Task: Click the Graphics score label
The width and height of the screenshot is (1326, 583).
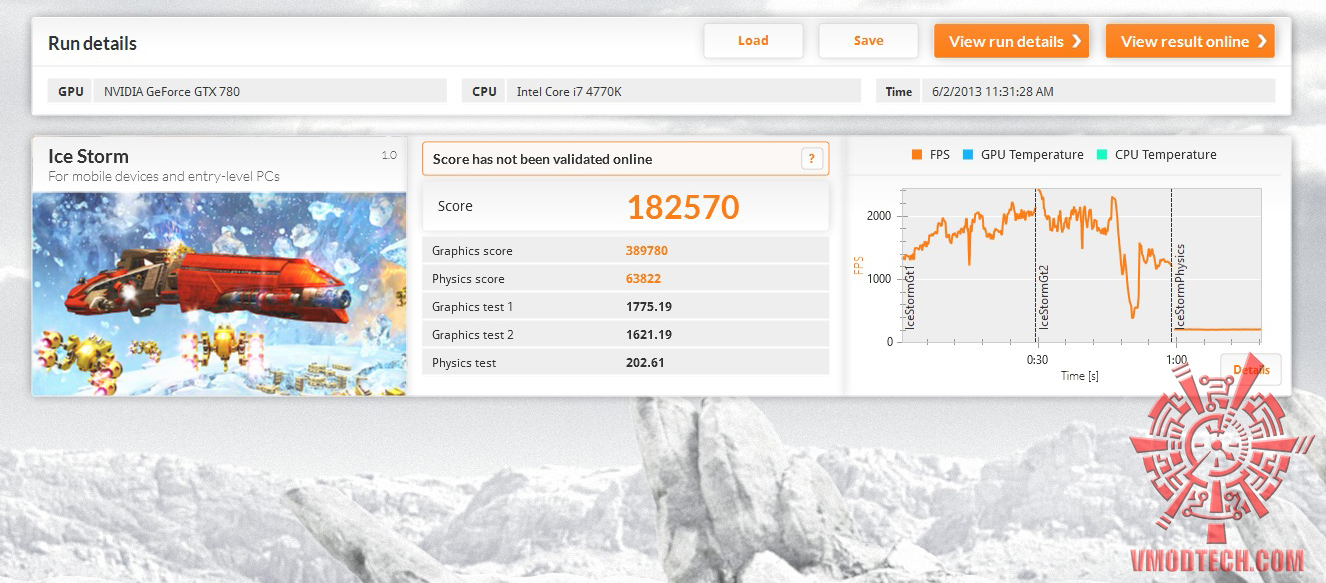Action: (x=472, y=251)
